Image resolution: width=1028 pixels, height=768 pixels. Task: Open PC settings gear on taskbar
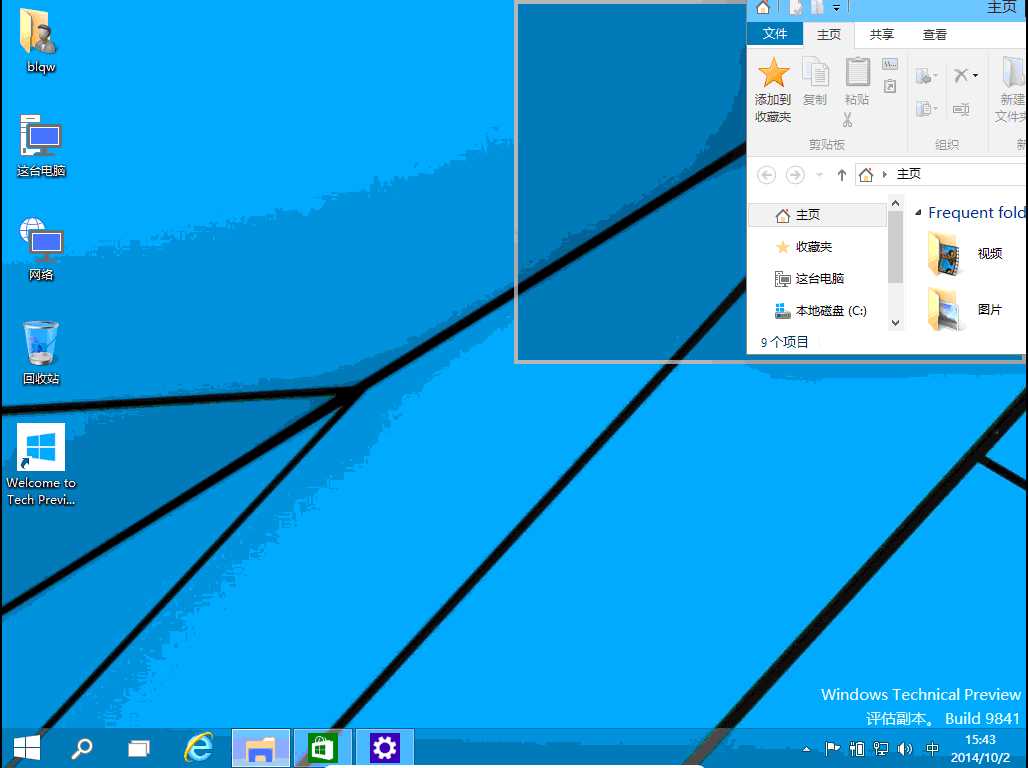(x=384, y=748)
